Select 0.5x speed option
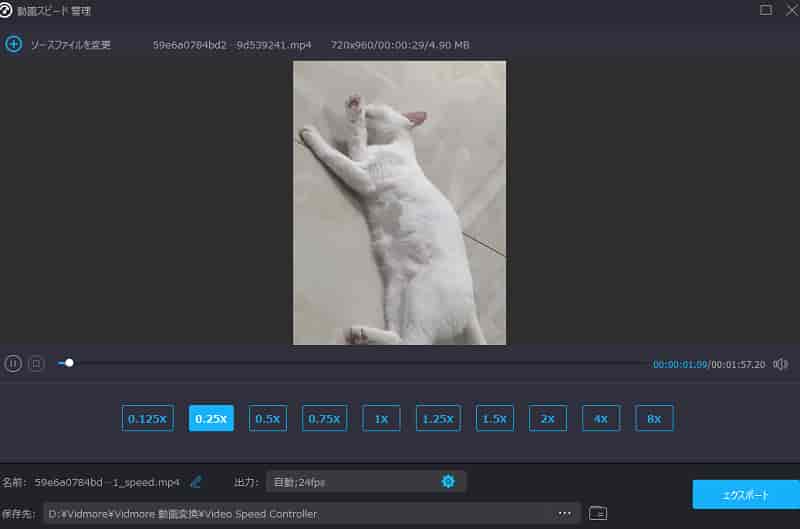800x529 pixels. (268, 418)
